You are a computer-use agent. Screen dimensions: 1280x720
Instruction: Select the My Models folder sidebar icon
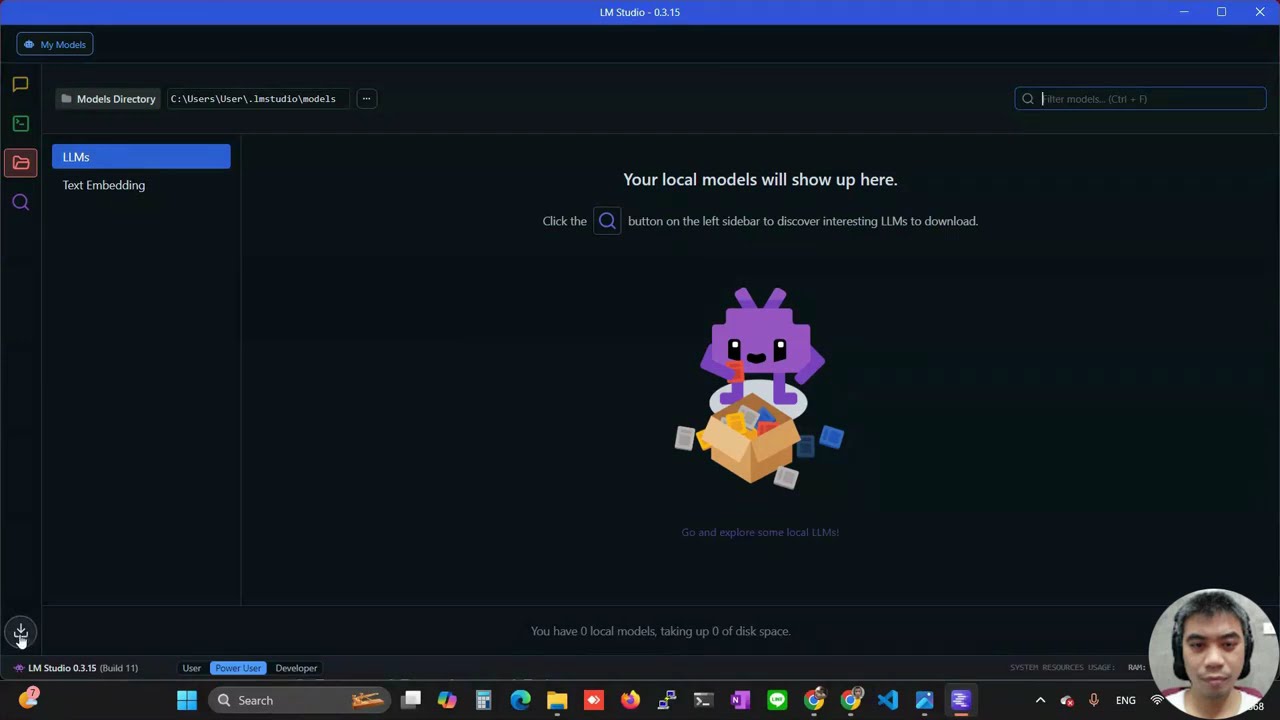click(20, 163)
